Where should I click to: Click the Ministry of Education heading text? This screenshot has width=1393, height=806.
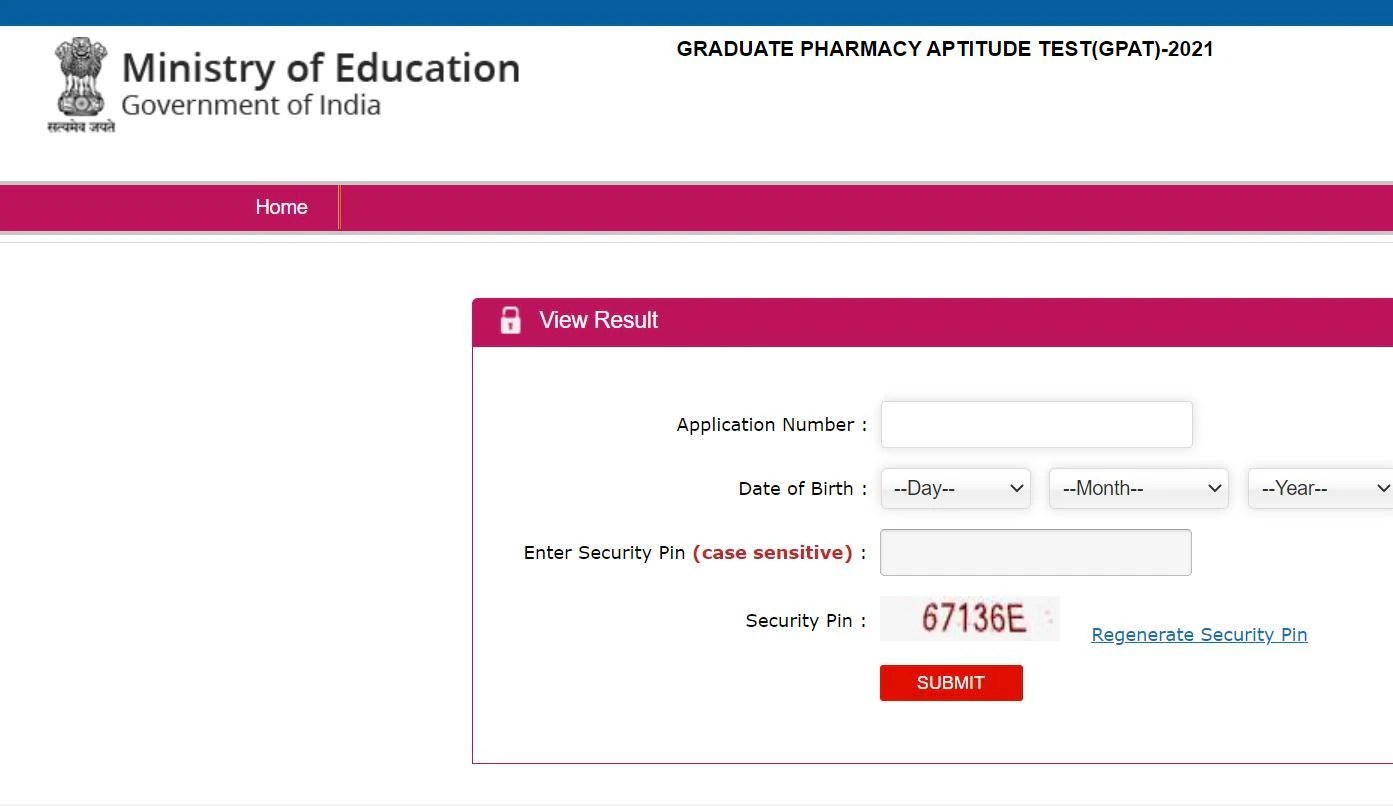point(320,68)
